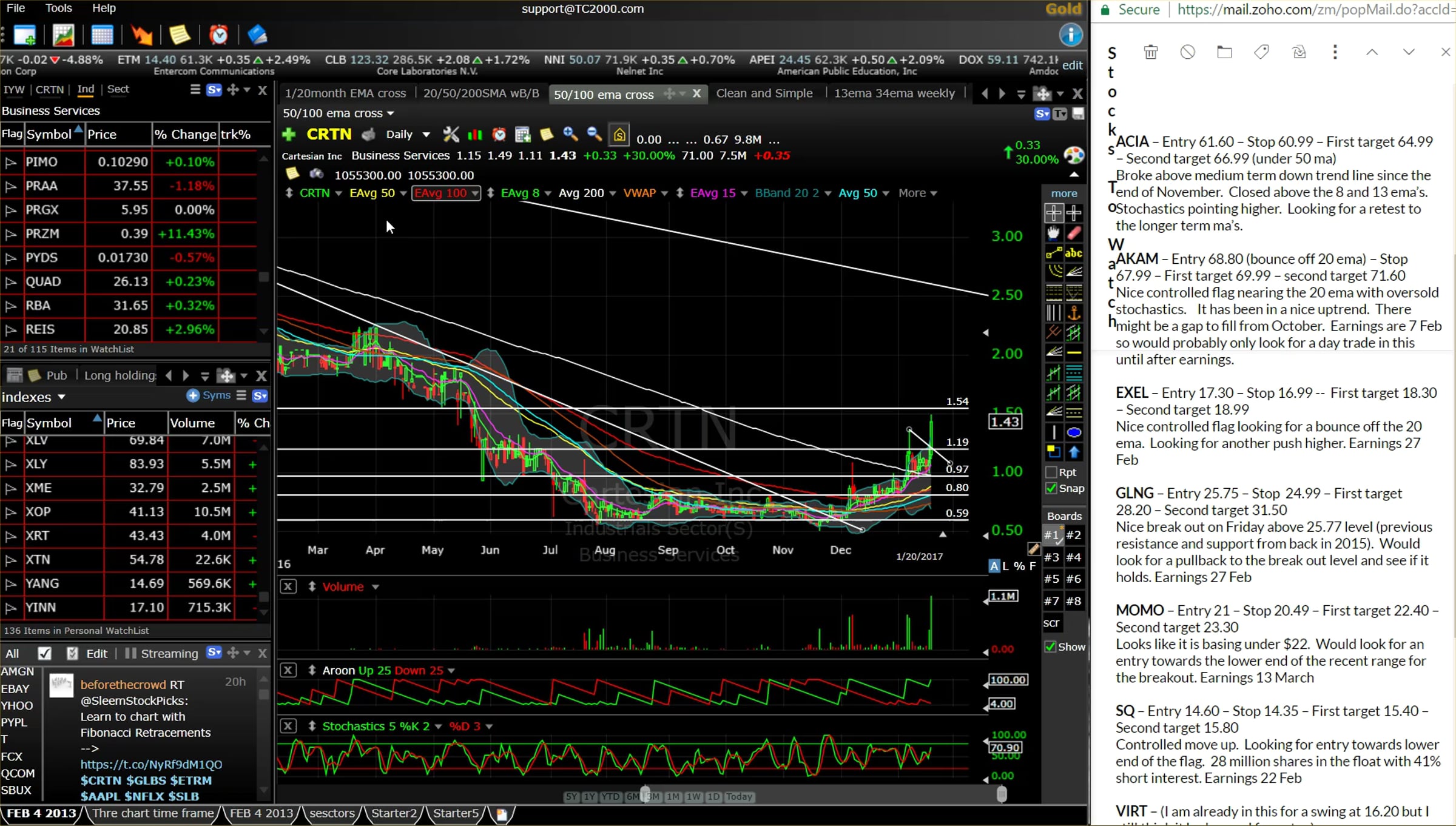Click the 6M time range button
Image resolution: width=1456 pixels, height=826 pixels.
(632, 797)
